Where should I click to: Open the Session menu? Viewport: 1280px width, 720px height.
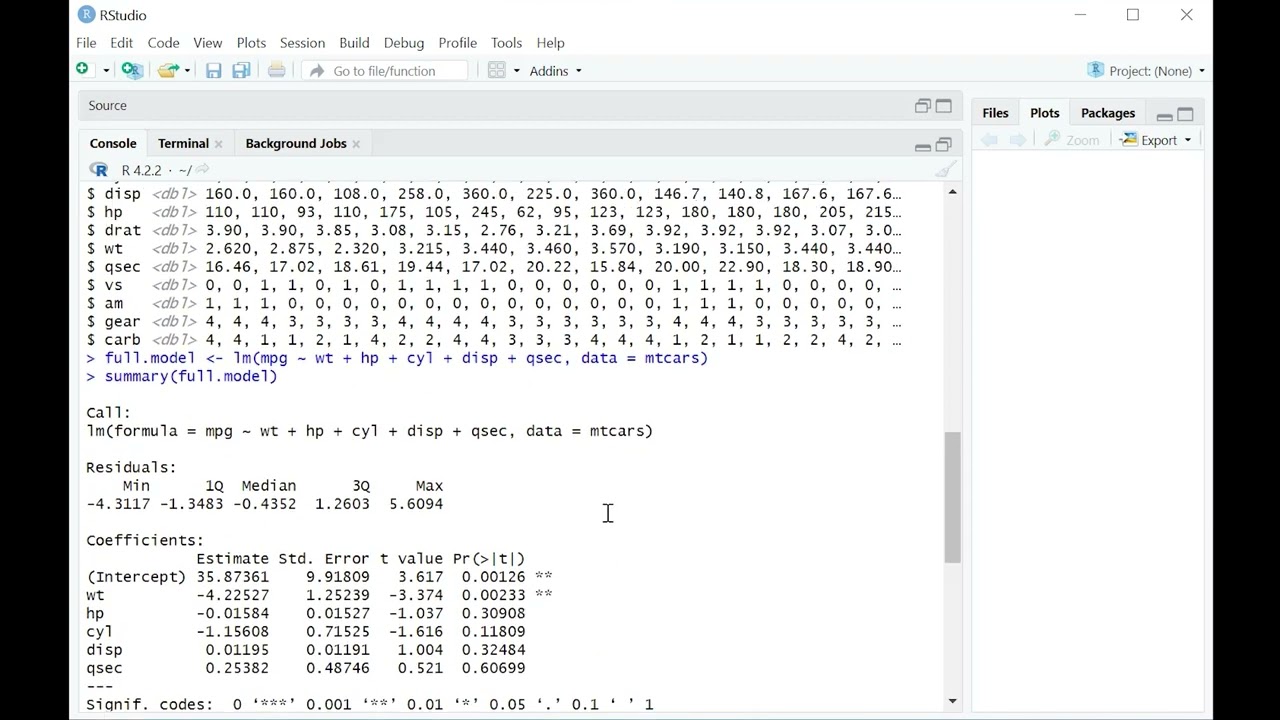(x=302, y=43)
